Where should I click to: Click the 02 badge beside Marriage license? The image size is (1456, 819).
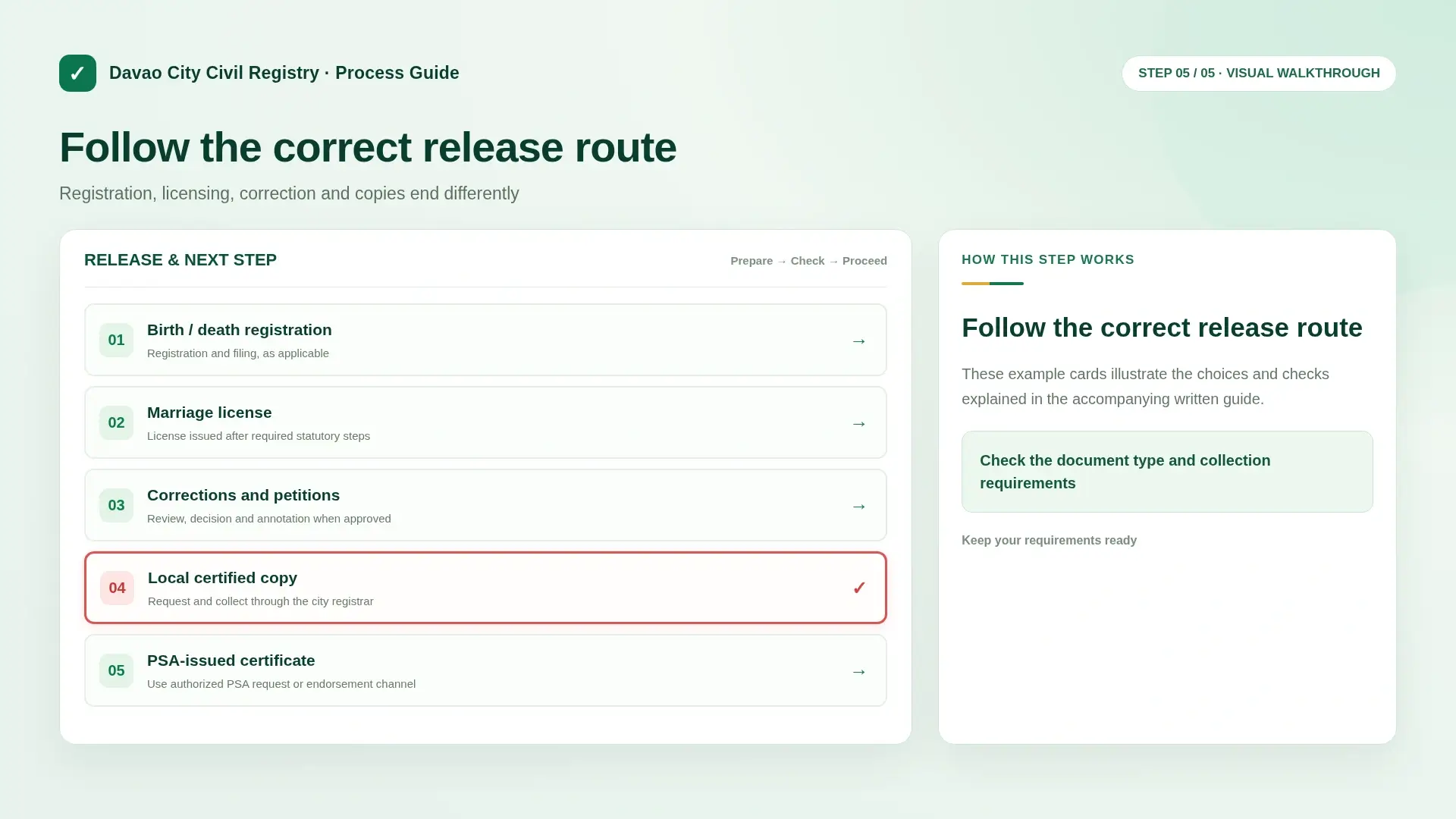point(116,422)
